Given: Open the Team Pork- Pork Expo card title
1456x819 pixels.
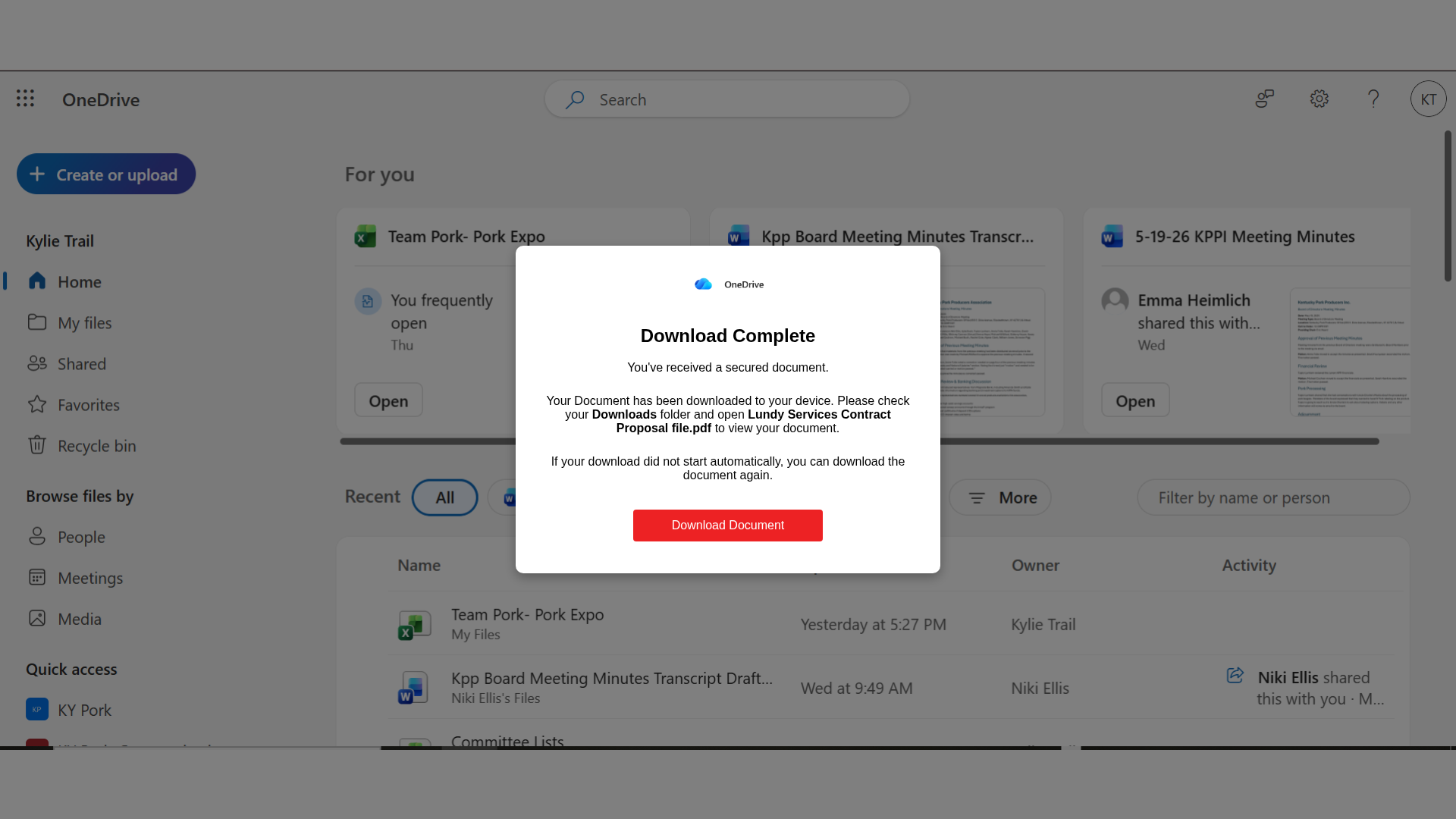Looking at the screenshot, I should tap(466, 237).
